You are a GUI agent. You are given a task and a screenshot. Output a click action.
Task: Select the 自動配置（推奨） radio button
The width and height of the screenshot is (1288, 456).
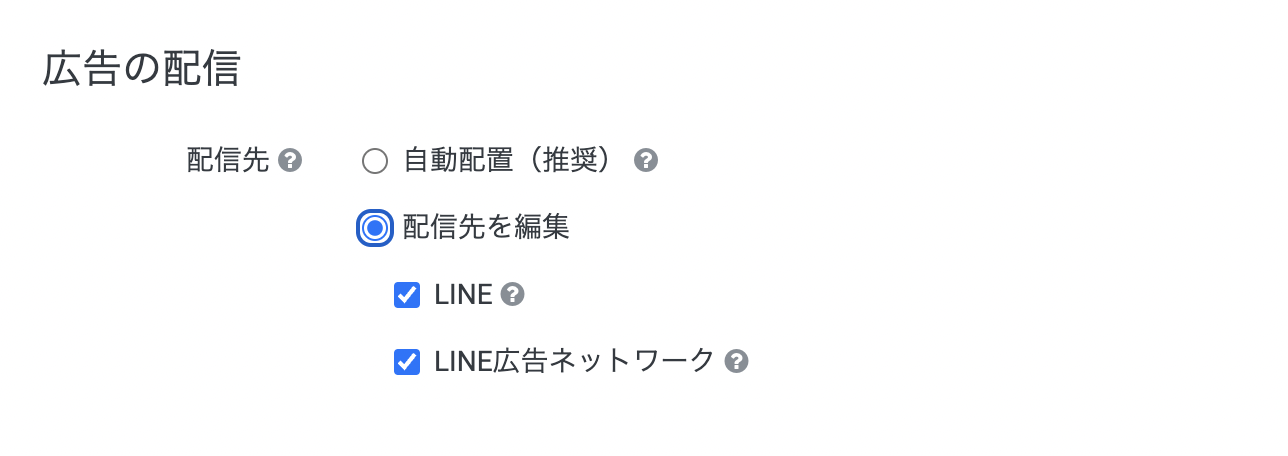375,161
